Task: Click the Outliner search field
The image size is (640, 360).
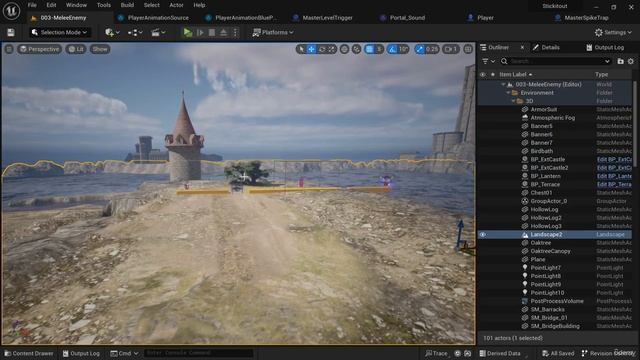Action: click(556, 61)
